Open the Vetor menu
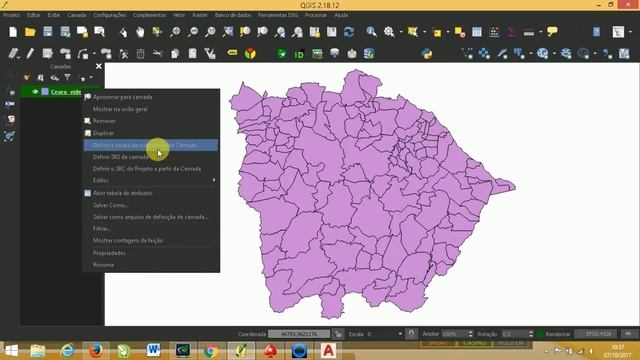The height and width of the screenshot is (360, 640). coord(179,15)
